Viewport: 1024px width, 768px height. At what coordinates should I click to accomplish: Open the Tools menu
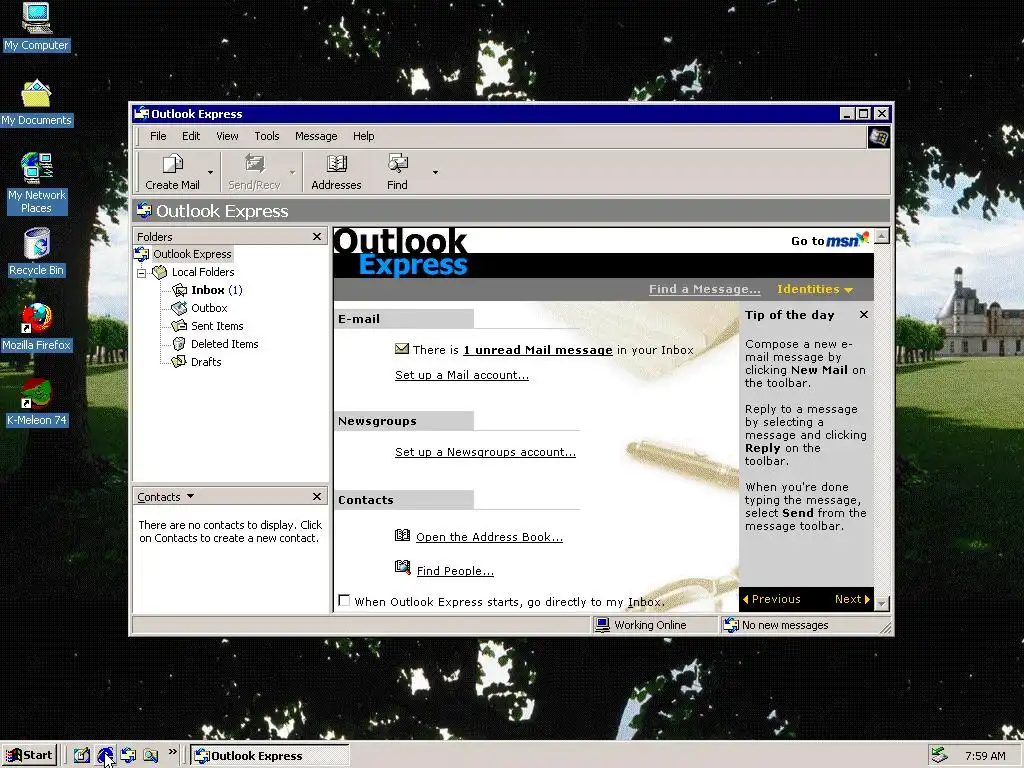click(266, 136)
